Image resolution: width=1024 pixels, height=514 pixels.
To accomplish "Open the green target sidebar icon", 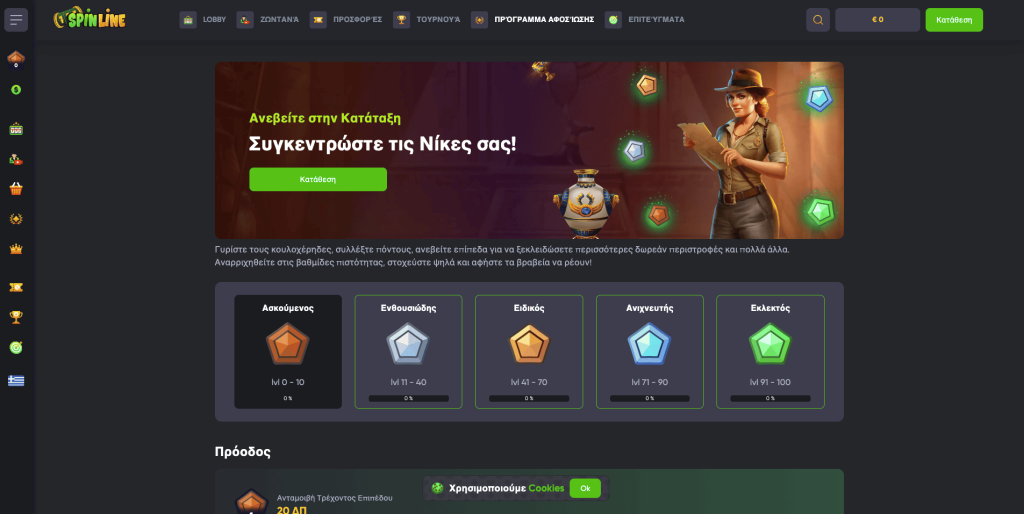I will click(16, 347).
